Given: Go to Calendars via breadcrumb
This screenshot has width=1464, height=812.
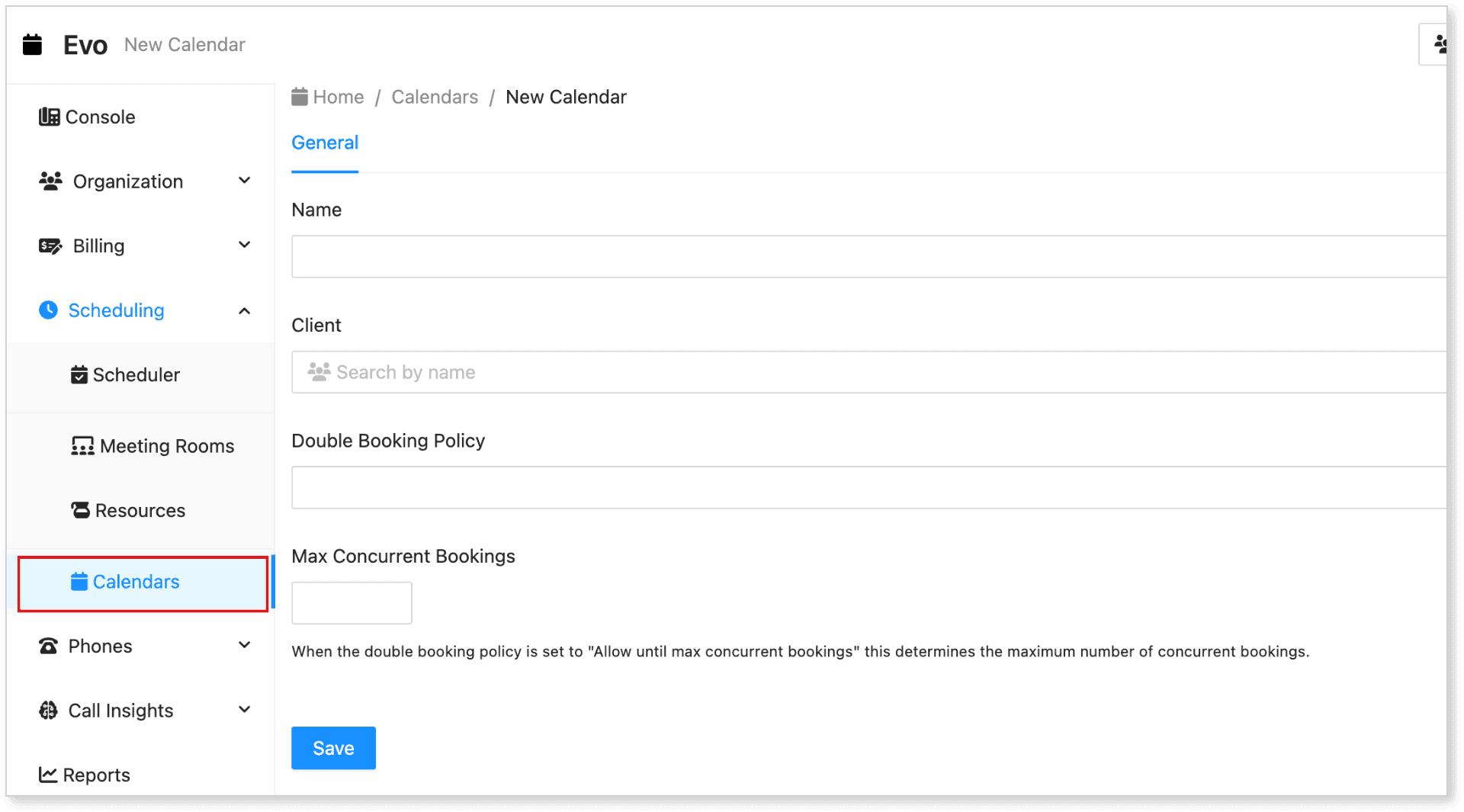Looking at the screenshot, I should pyautogui.click(x=435, y=97).
